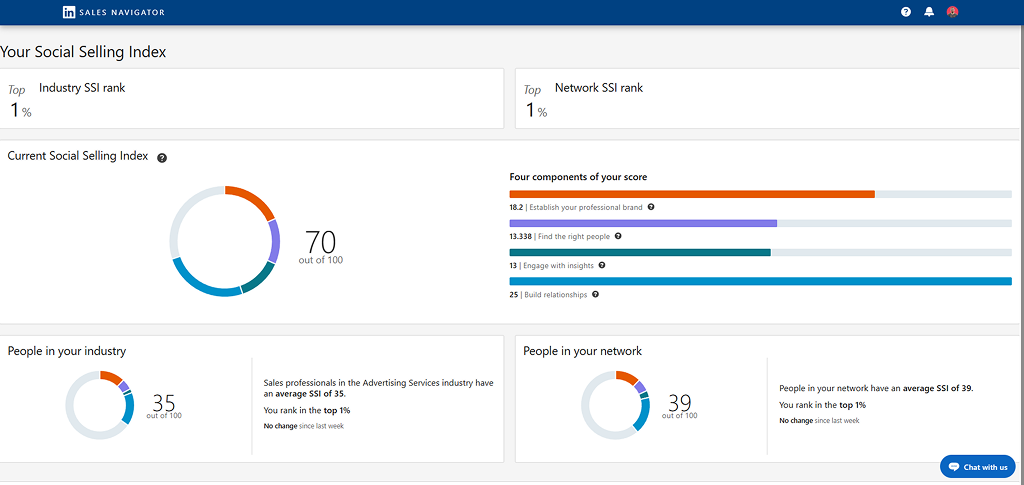Screen dimensions: 1024x485
Task: Click the industry donut chart showing 35
Action: [x=99, y=405]
